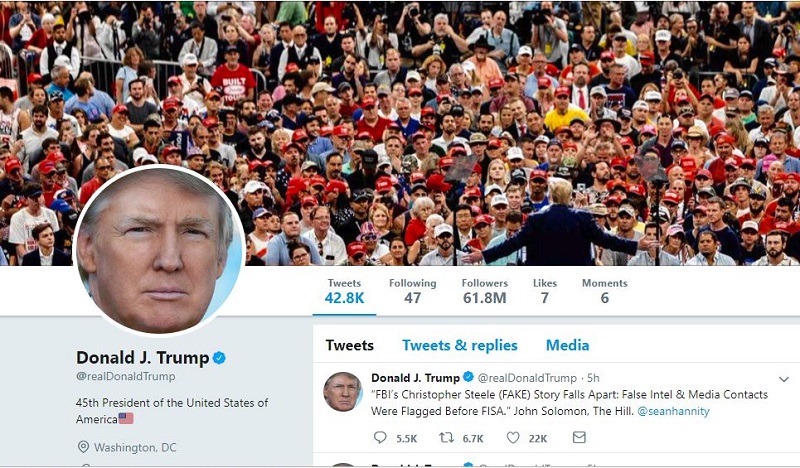
Task: Click the Washington, DC location pin icon
Action: [x=83, y=447]
